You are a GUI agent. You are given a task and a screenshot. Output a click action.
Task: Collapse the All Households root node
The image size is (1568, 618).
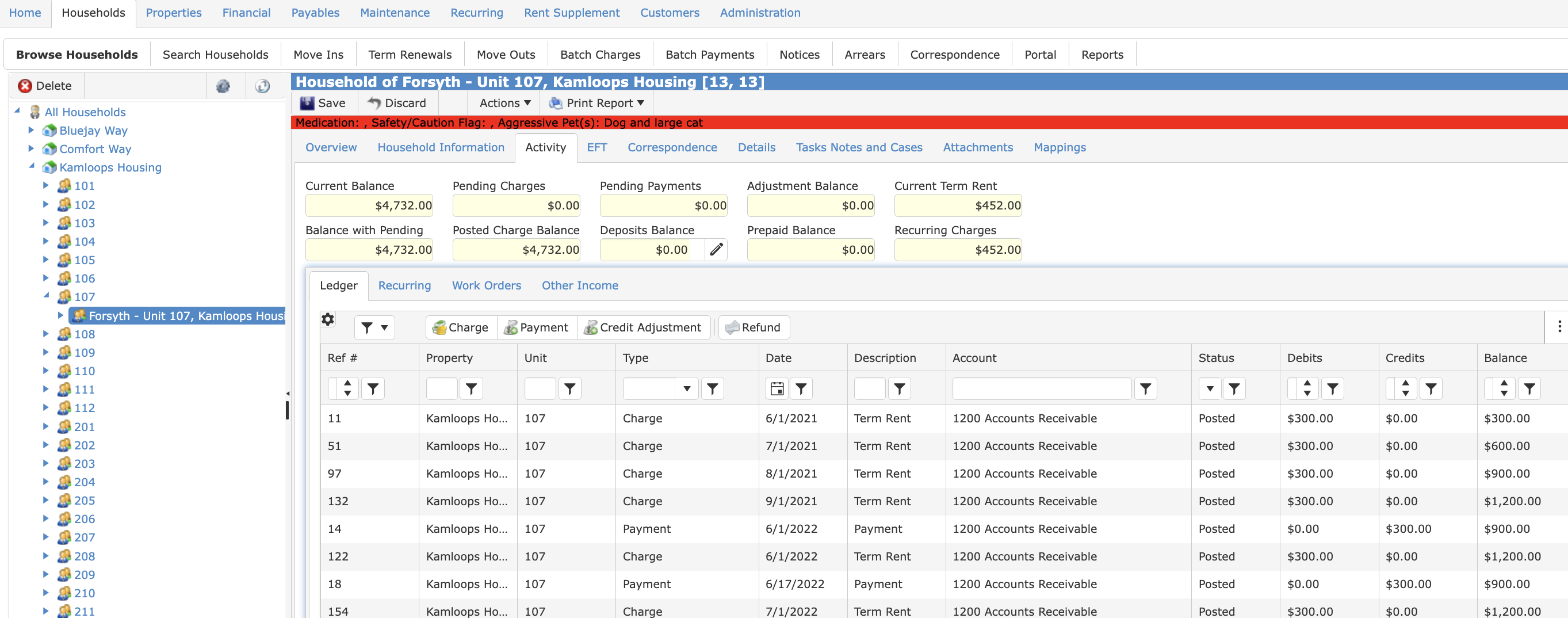tap(18, 112)
